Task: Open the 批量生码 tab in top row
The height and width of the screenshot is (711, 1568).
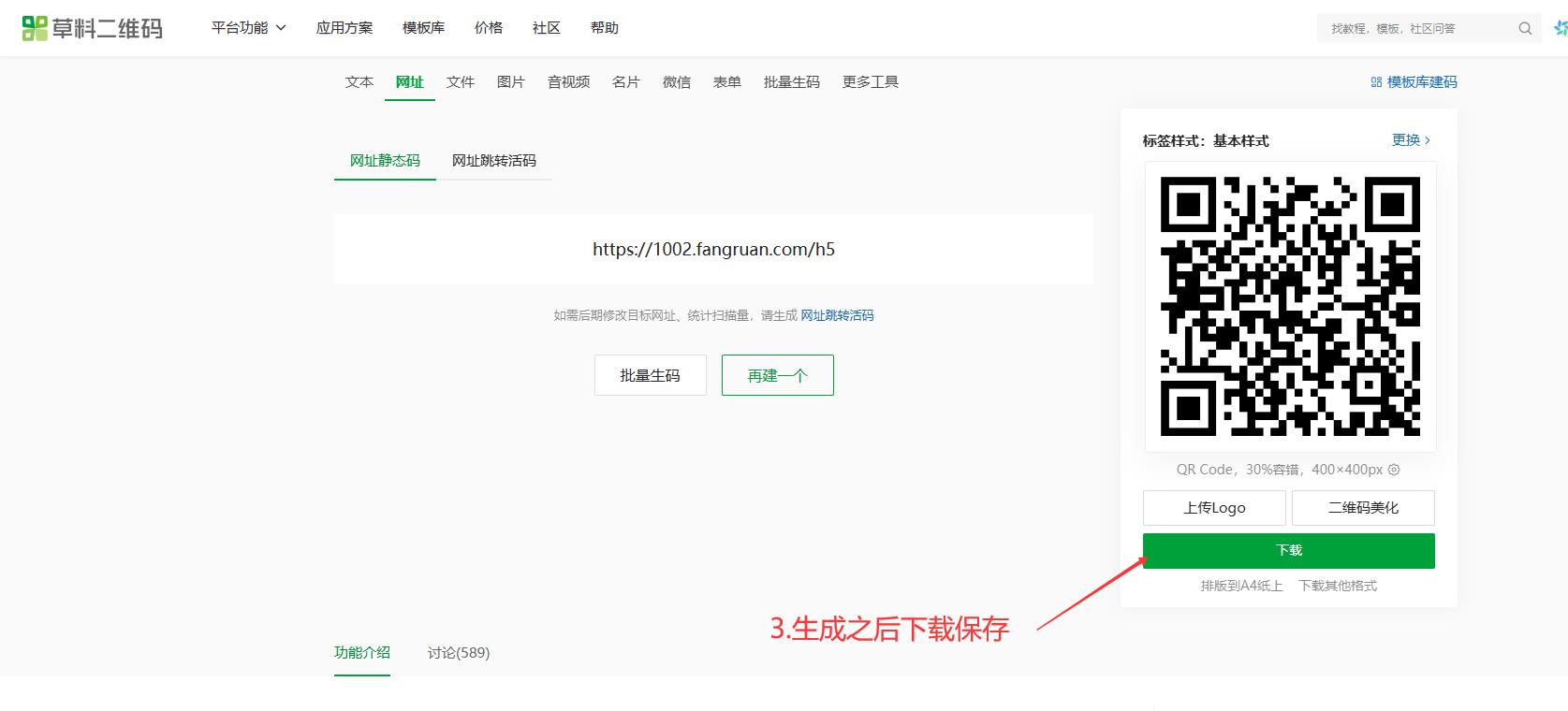Action: pyautogui.click(x=792, y=82)
